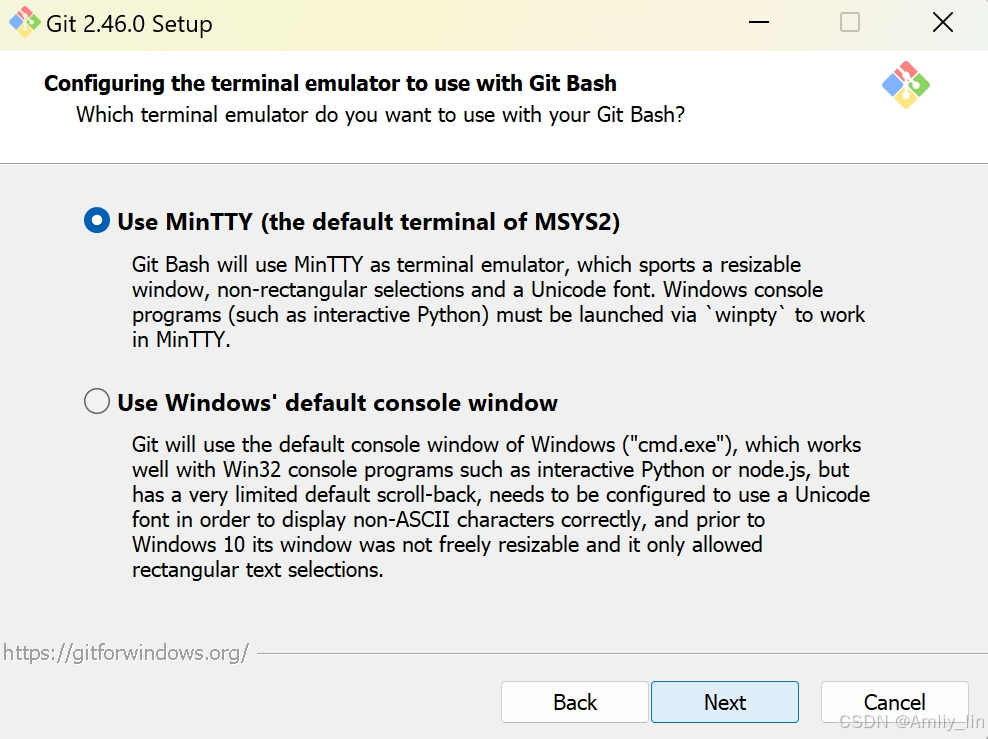Click the "Which terminal emulator" question subtitle

[381, 115]
